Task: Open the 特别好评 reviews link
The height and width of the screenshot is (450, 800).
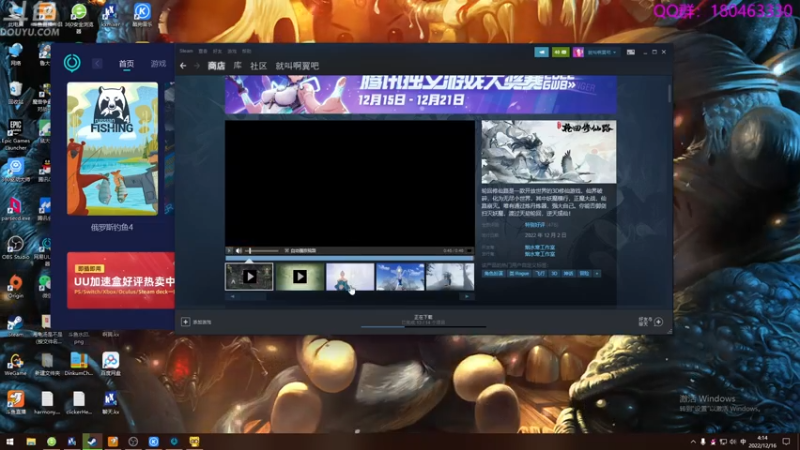Action: pos(535,224)
